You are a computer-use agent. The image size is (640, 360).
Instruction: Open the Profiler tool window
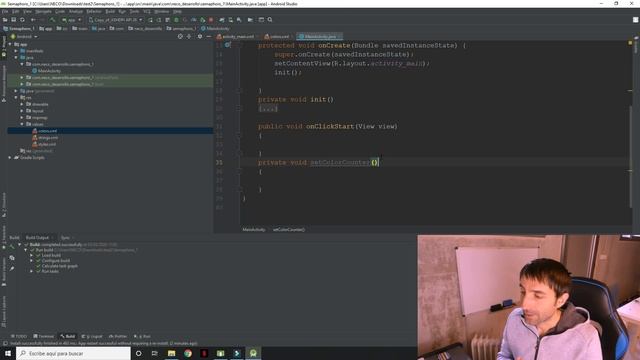pos(118,336)
